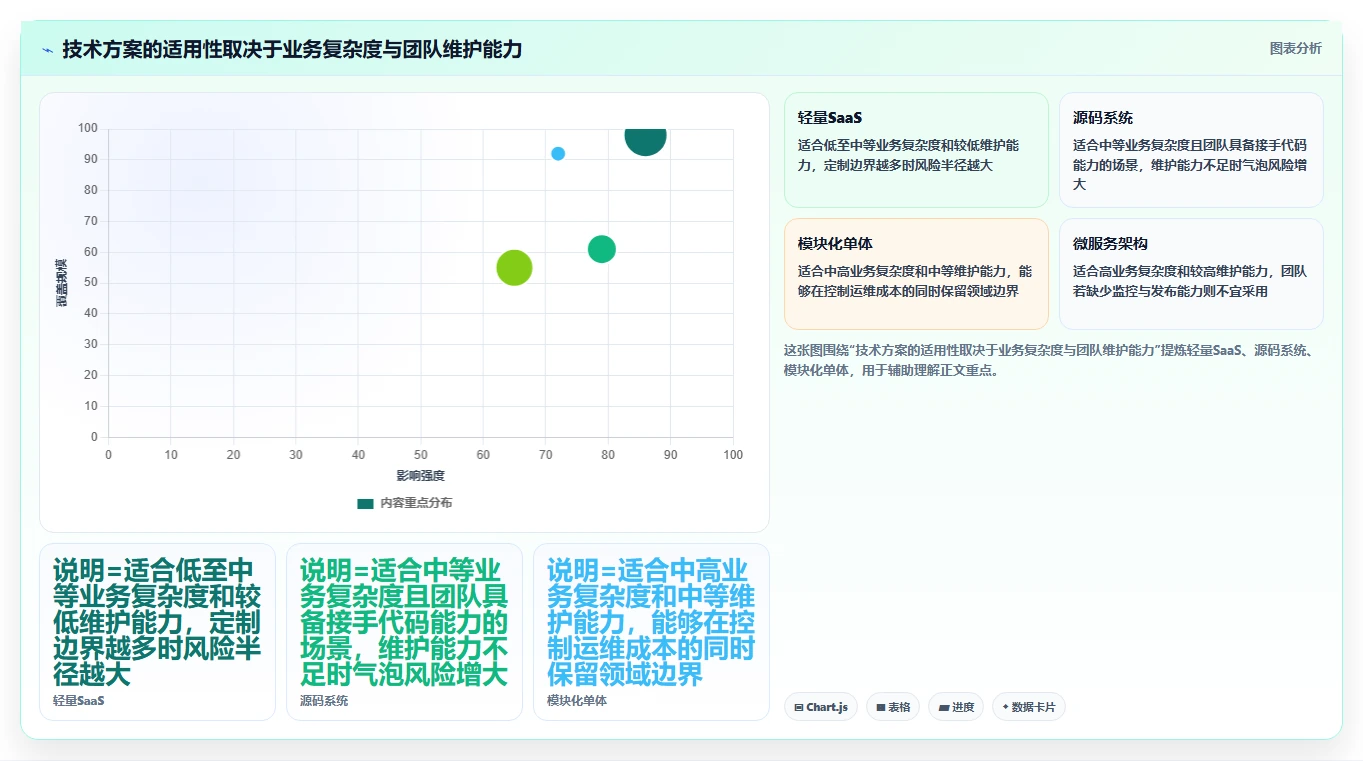
Task: Click the blue 说明 metric text
Action: [x=651, y=622]
